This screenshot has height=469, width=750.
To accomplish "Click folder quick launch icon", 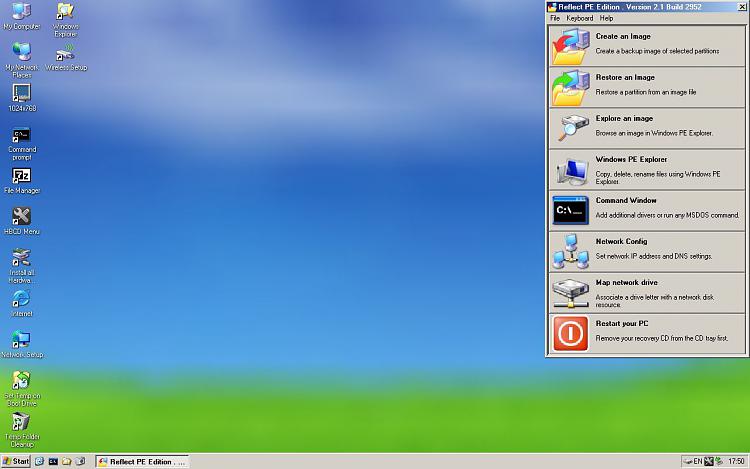I will tap(66, 461).
